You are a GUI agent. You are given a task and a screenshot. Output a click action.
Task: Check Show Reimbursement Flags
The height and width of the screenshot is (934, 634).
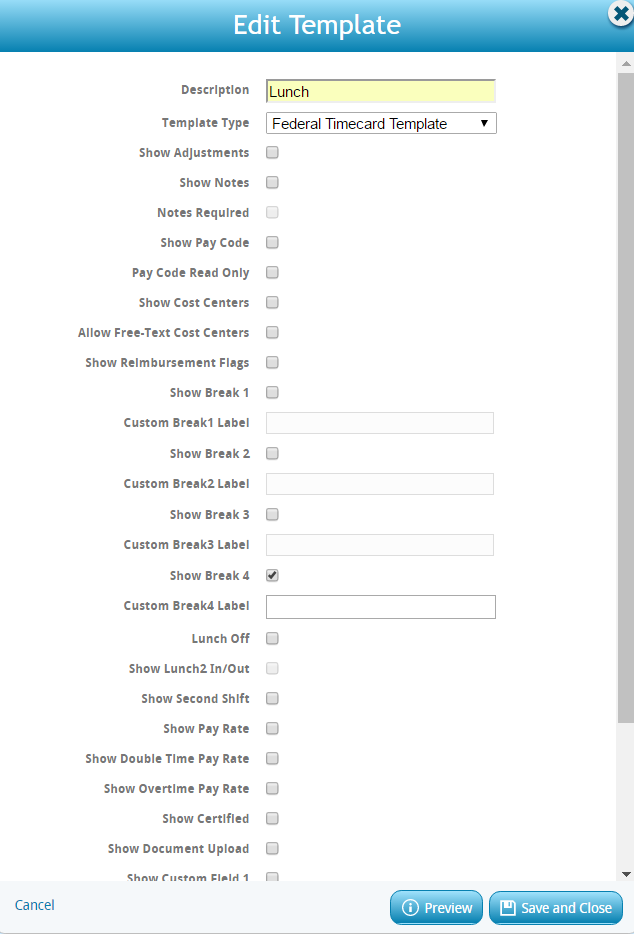tap(272, 363)
